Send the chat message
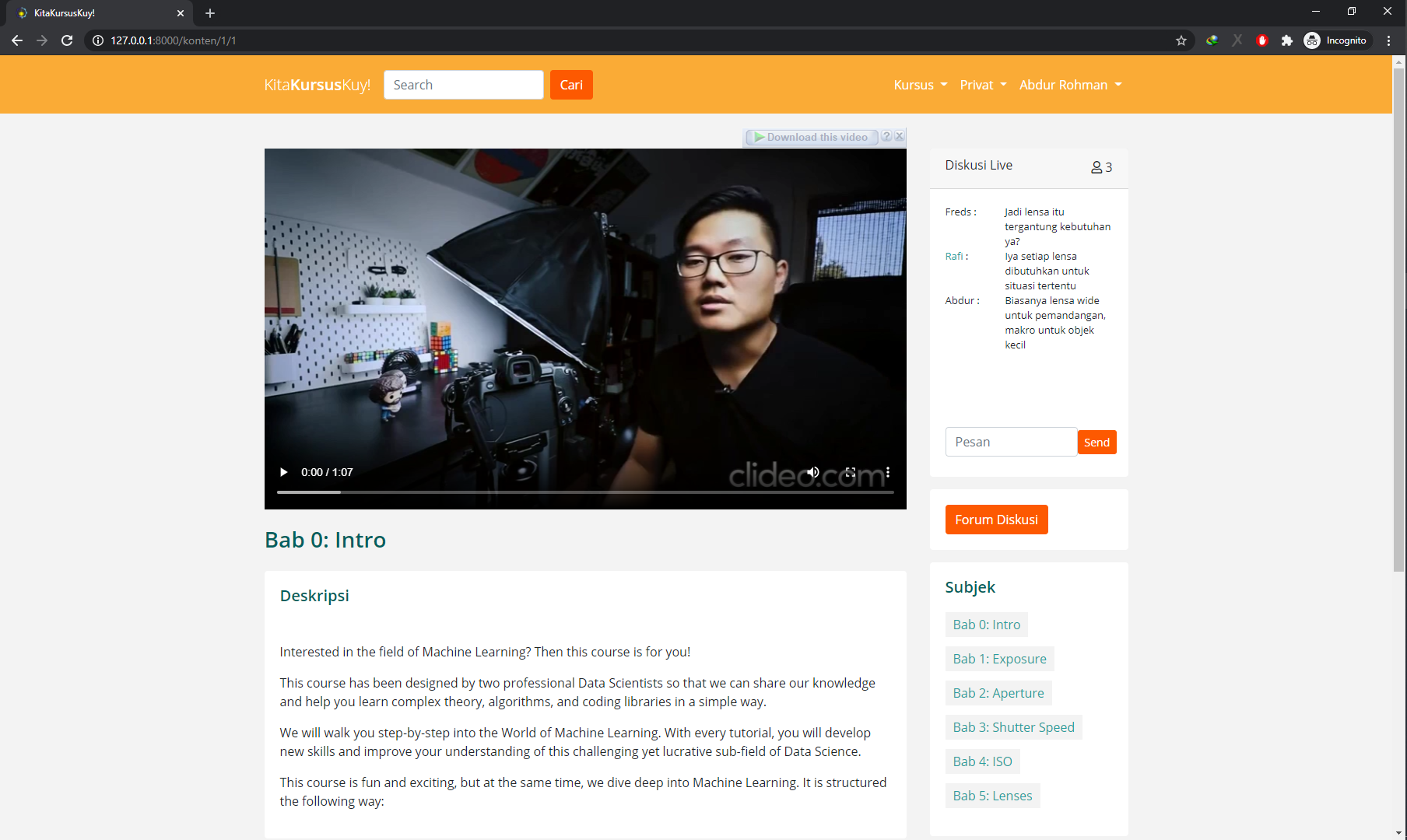Image resolution: width=1407 pixels, height=840 pixels. click(1097, 442)
